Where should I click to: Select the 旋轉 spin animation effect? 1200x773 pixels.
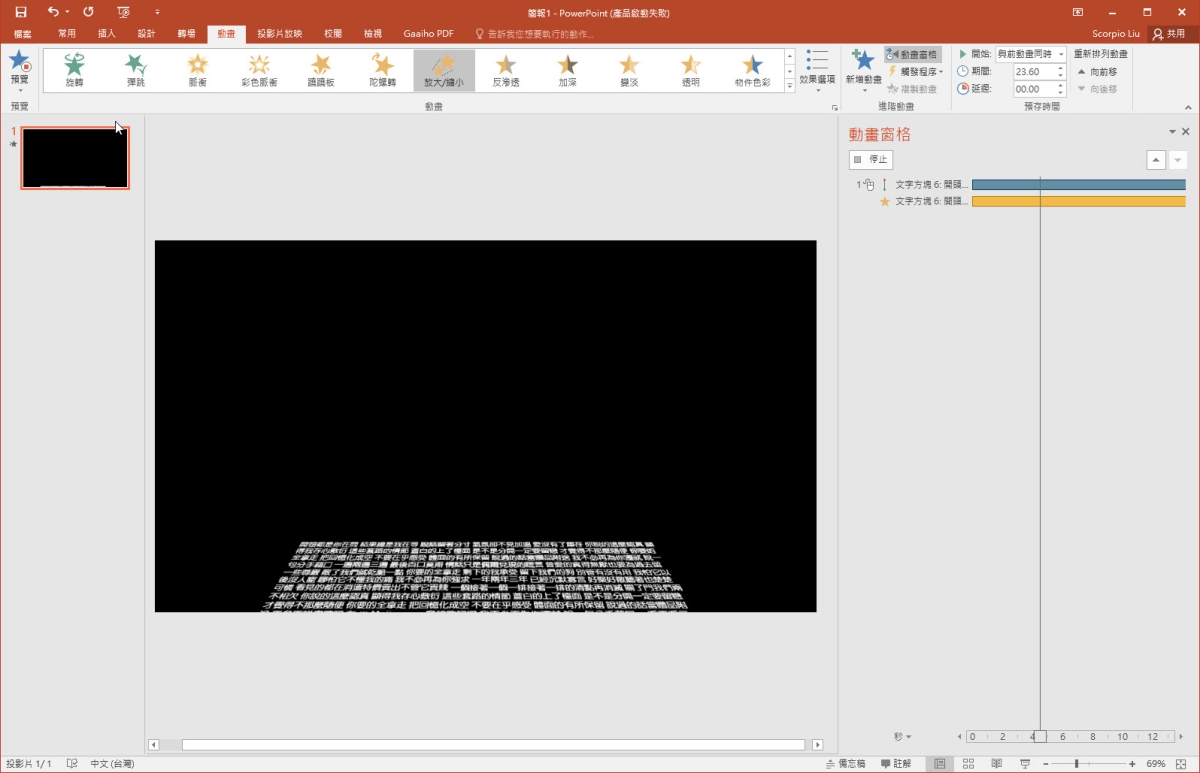[x=74, y=70]
